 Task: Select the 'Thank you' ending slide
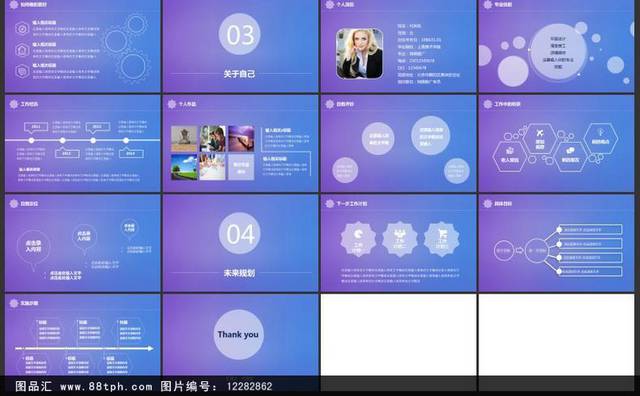click(240, 335)
